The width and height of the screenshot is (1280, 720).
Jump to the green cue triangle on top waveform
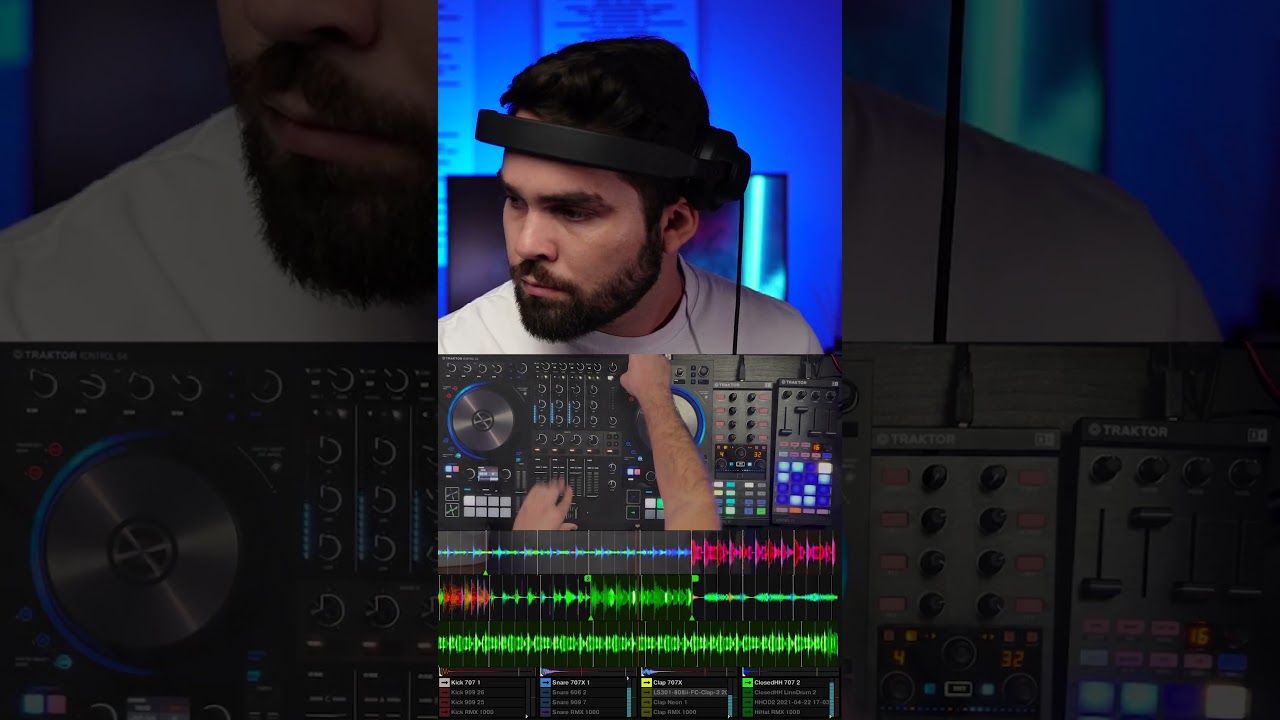486,572
